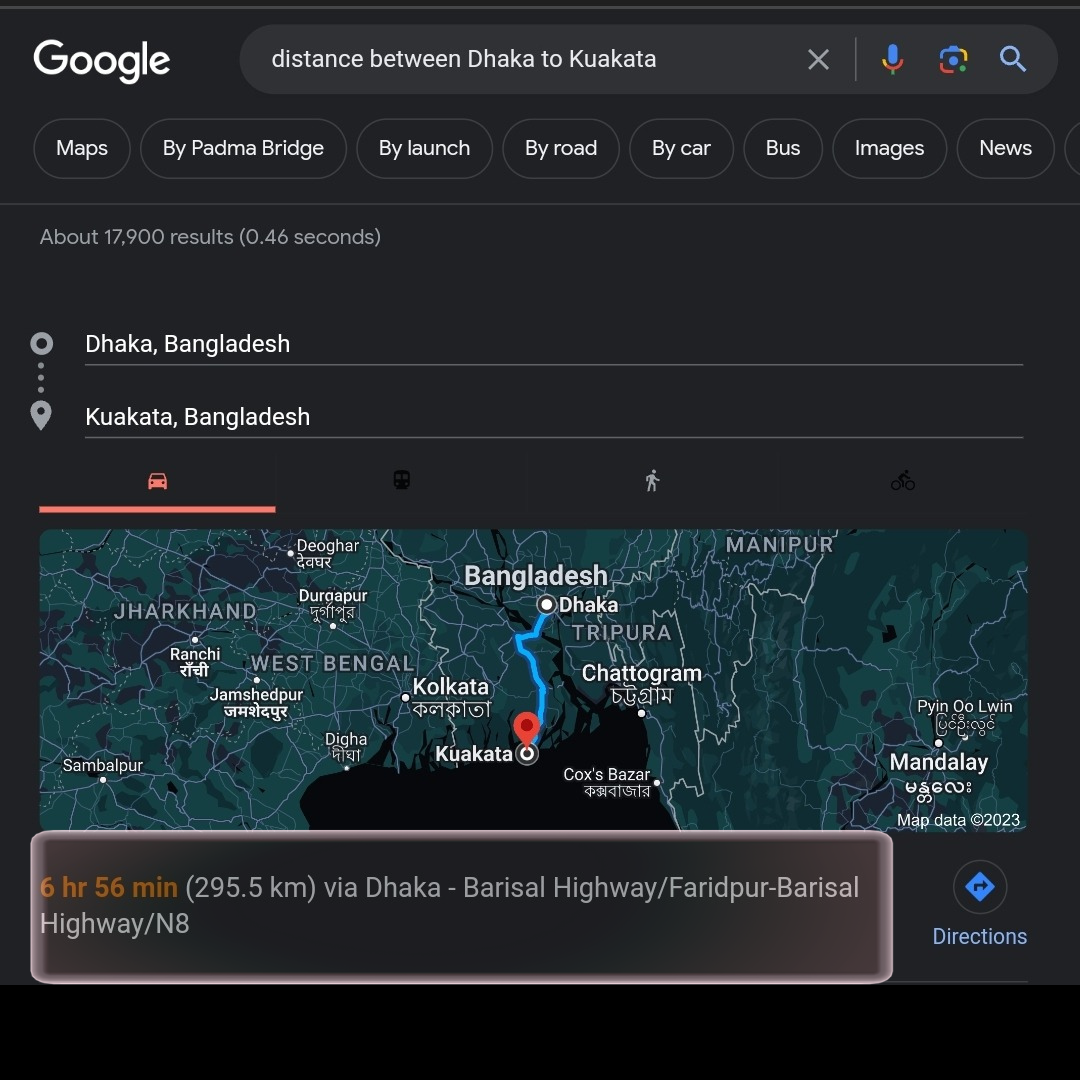Switch to Images results
The image size is (1080, 1080).
pyautogui.click(x=889, y=148)
